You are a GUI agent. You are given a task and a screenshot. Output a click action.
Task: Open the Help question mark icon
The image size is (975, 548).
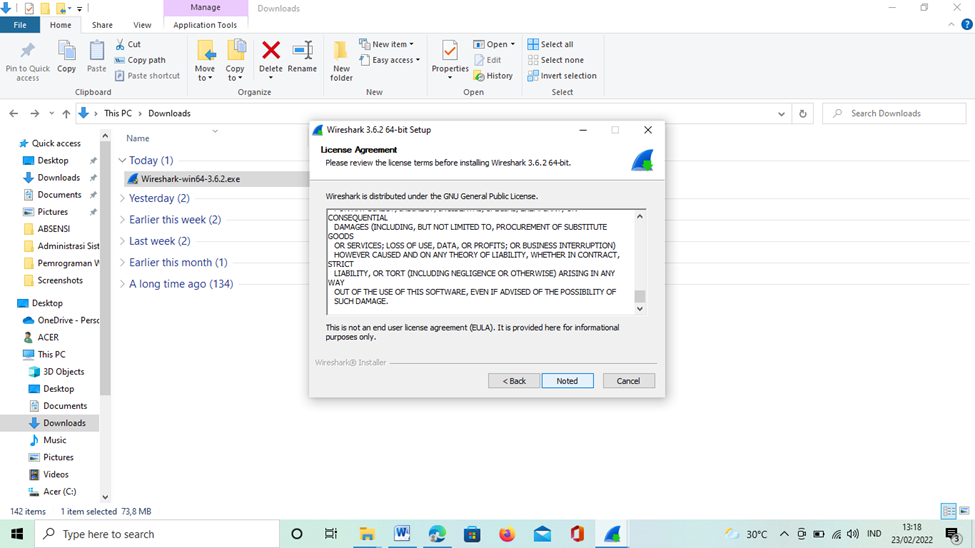(966, 25)
